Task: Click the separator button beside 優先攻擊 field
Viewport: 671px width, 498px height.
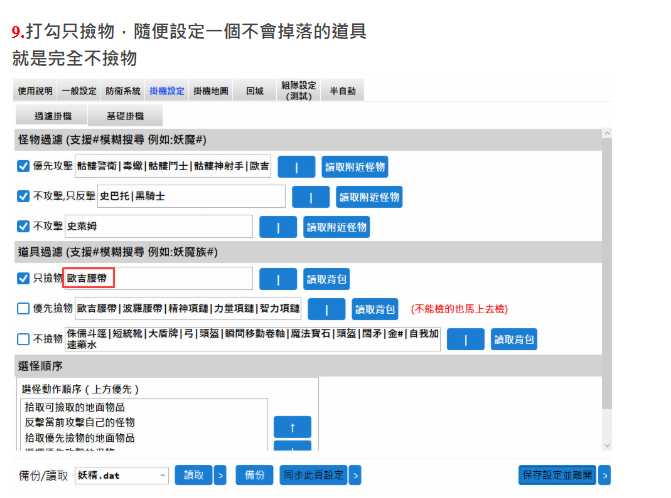Action: pyautogui.click(x=297, y=167)
